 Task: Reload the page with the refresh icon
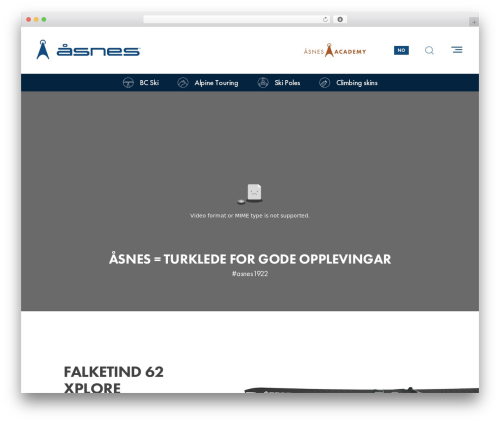coord(325,19)
